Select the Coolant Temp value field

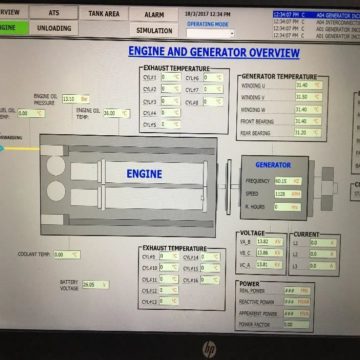(67, 255)
